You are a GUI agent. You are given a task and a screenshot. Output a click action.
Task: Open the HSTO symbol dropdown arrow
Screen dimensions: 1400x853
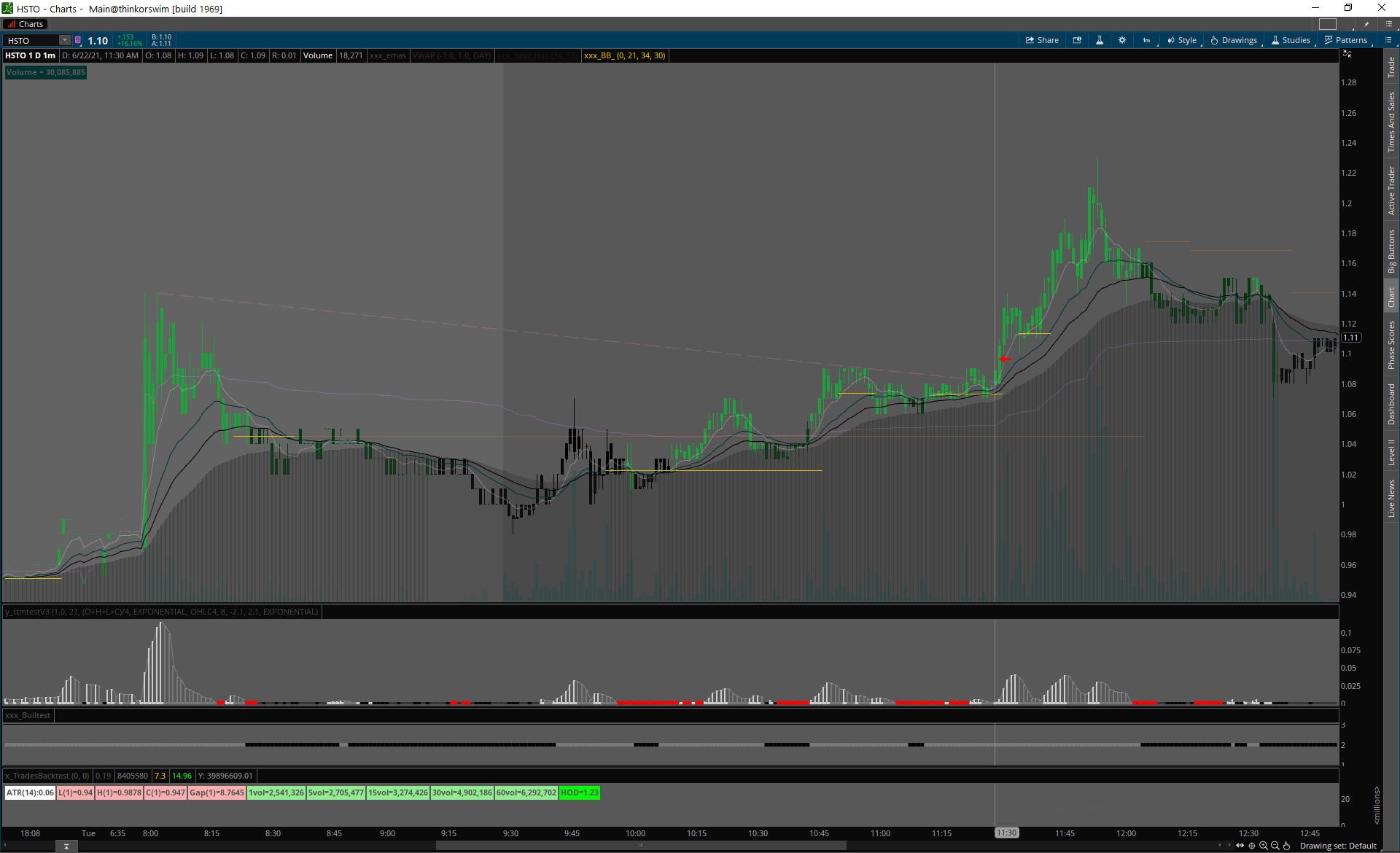point(65,40)
